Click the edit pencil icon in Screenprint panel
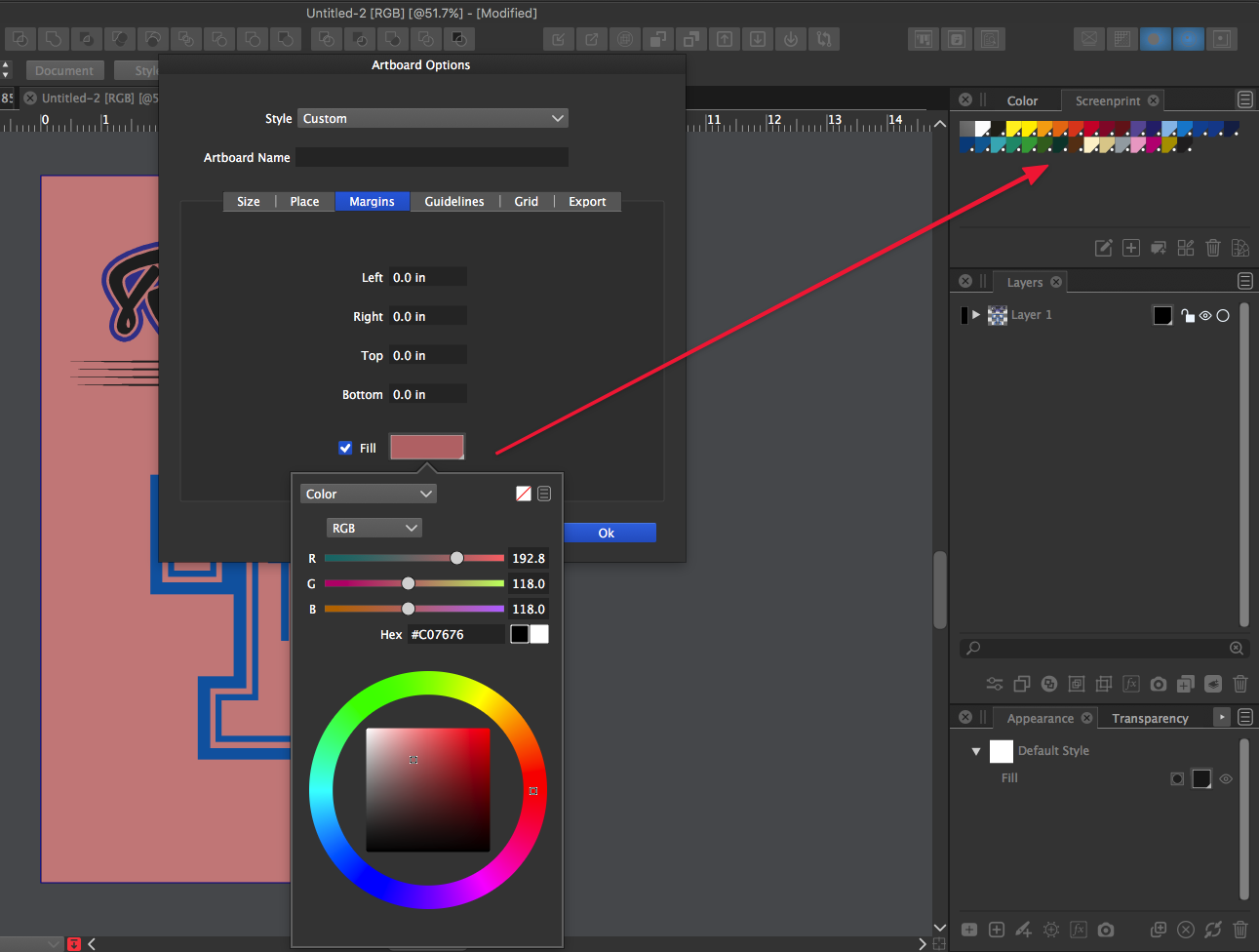1259x952 pixels. (x=1103, y=248)
